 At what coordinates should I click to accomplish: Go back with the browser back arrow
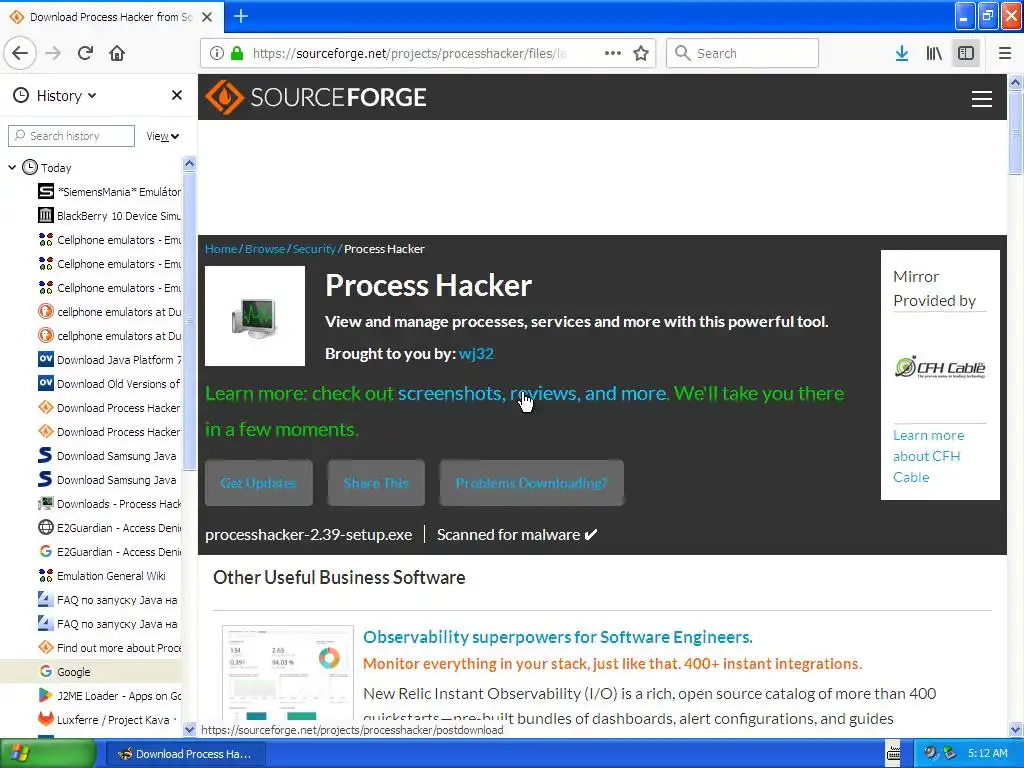20,53
